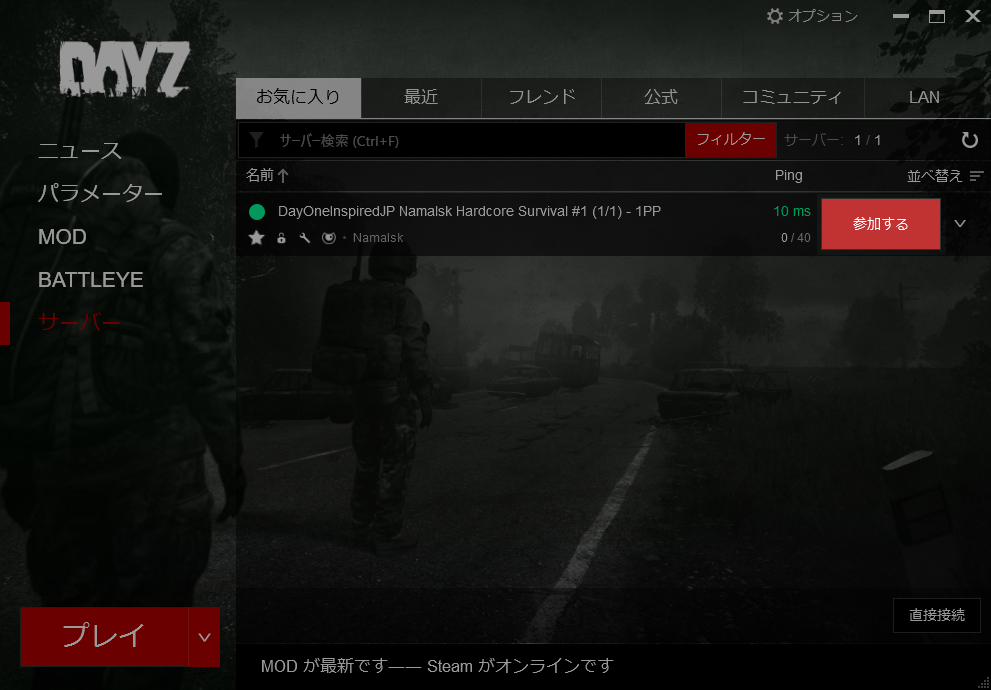Open the フレンド tab
The height and width of the screenshot is (690, 991).
click(542, 98)
